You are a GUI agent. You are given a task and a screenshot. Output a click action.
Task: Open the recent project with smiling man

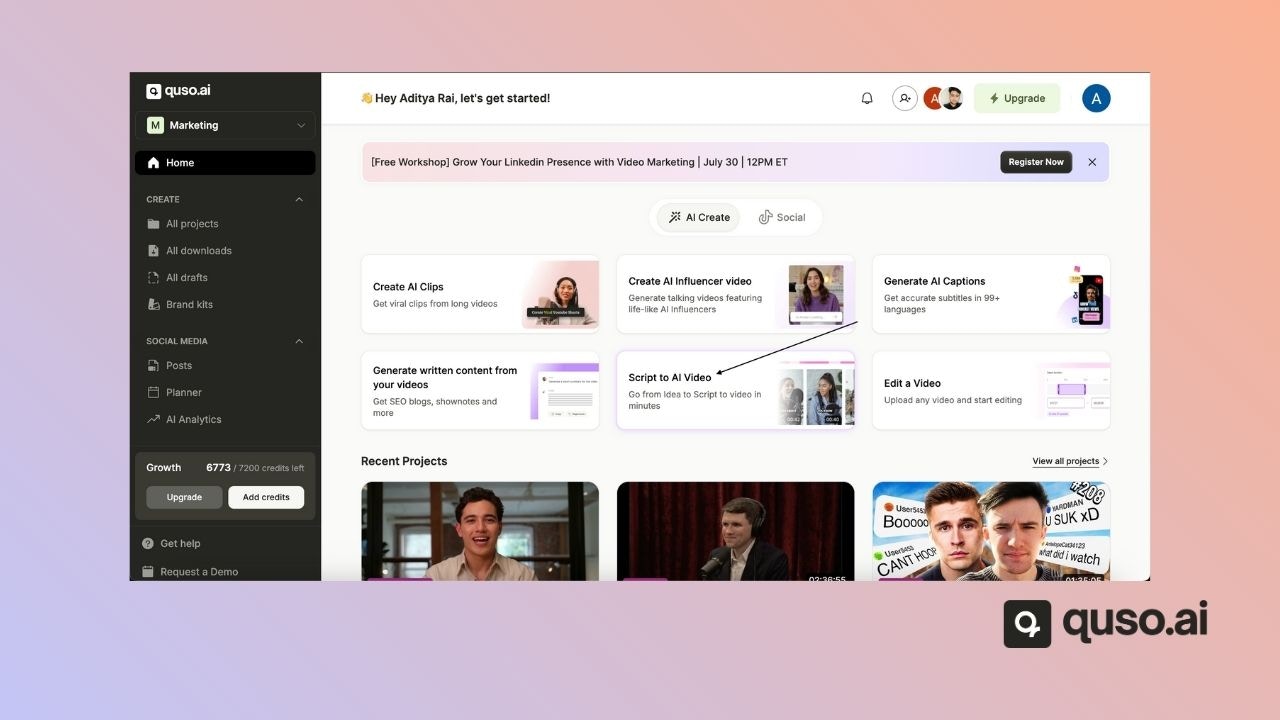(480, 531)
